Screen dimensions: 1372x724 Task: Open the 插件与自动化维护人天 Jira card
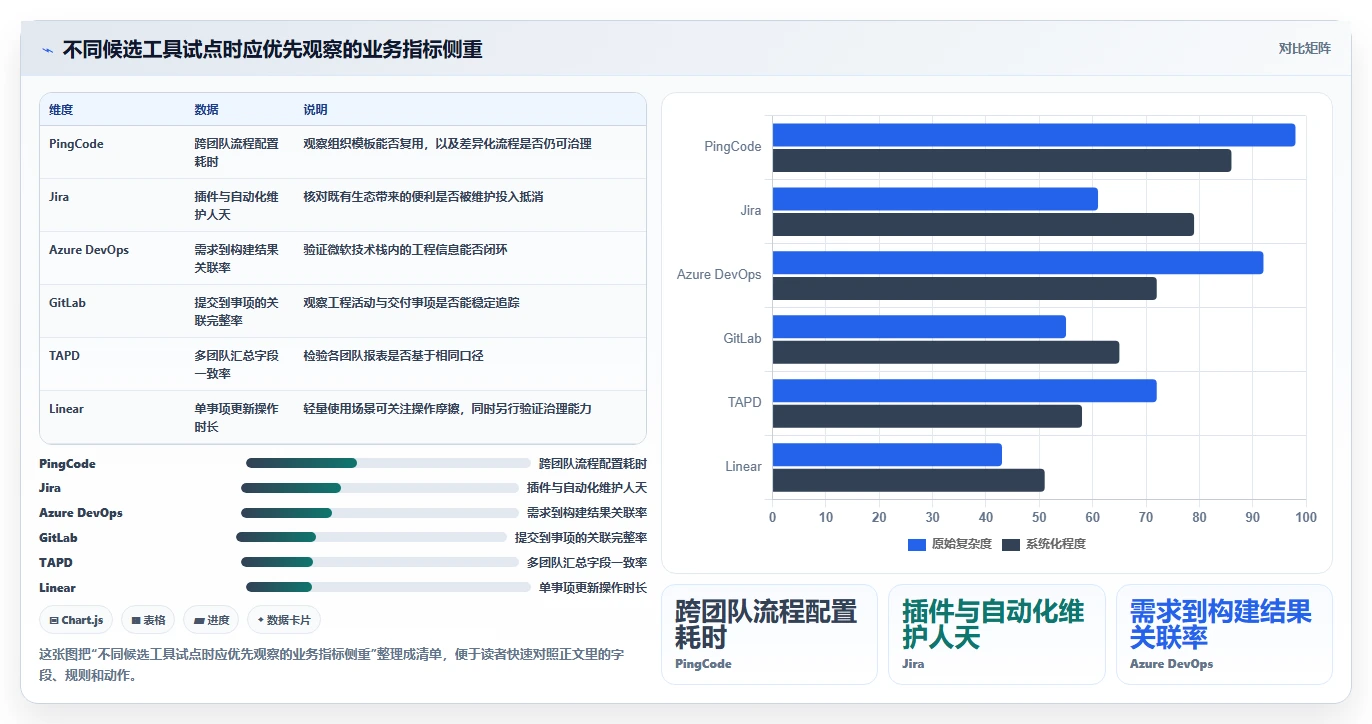coord(996,634)
